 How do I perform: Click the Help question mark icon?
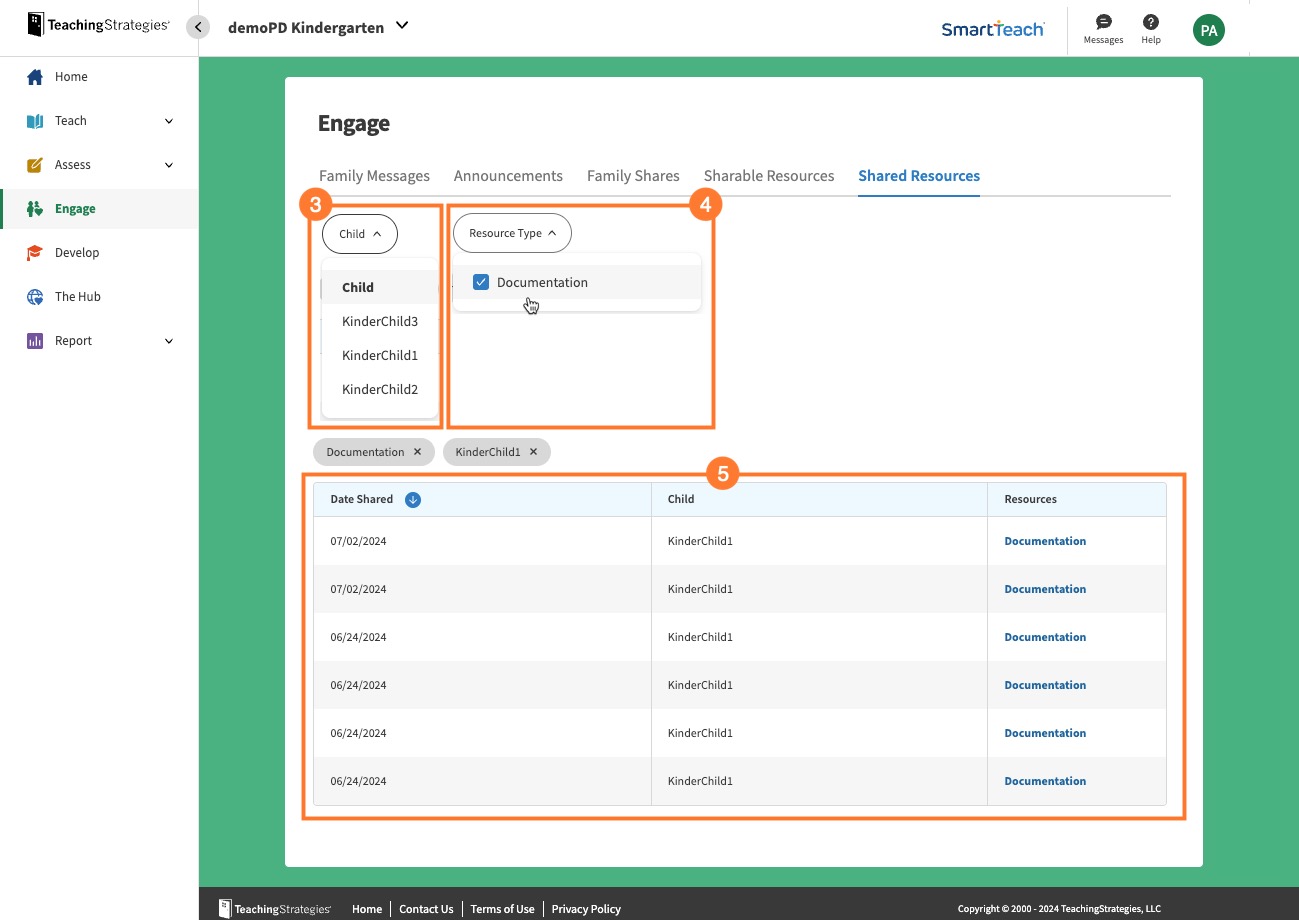(x=1151, y=22)
